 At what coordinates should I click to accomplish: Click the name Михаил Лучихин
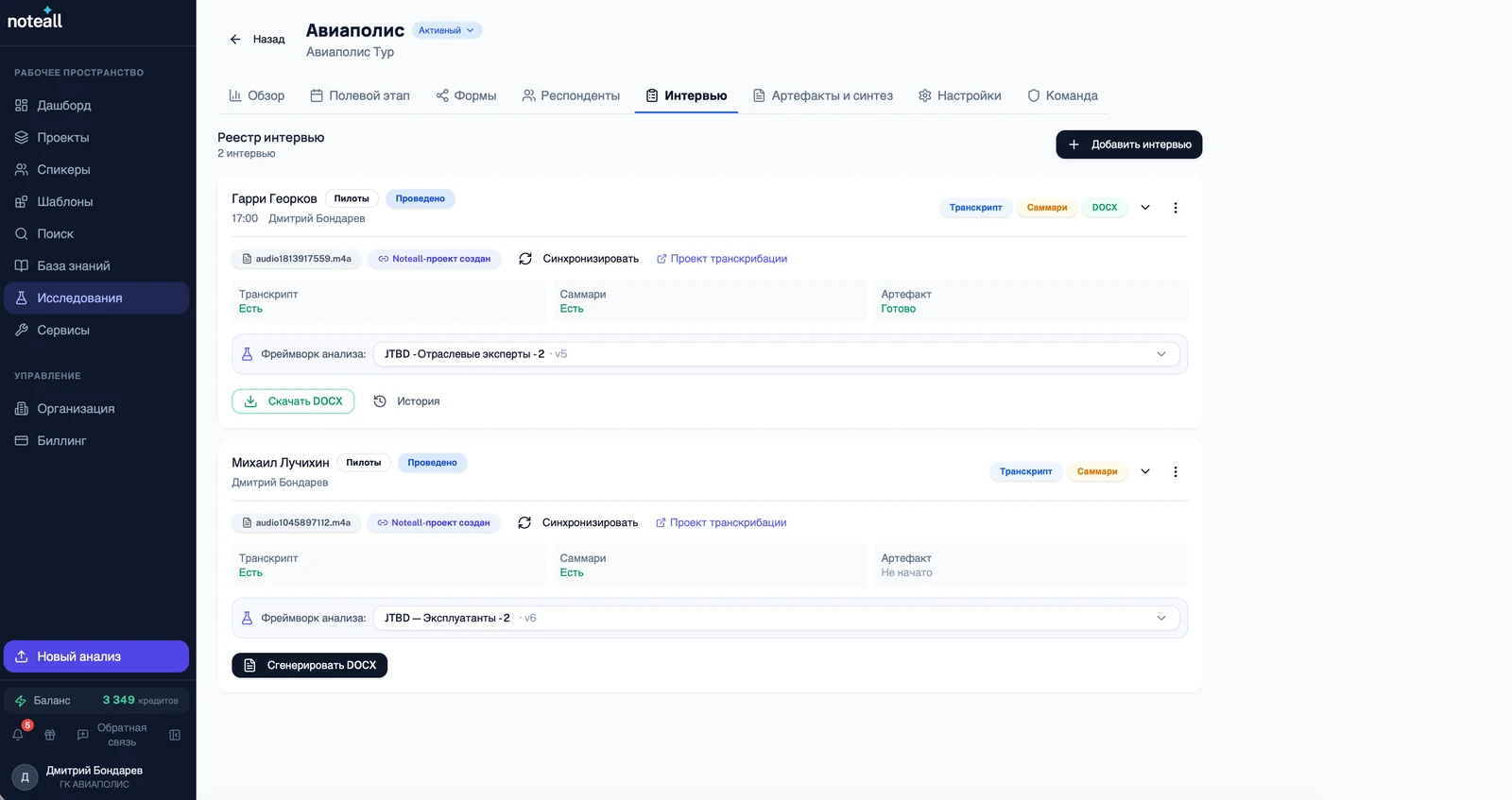pyautogui.click(x=281, y=463)
